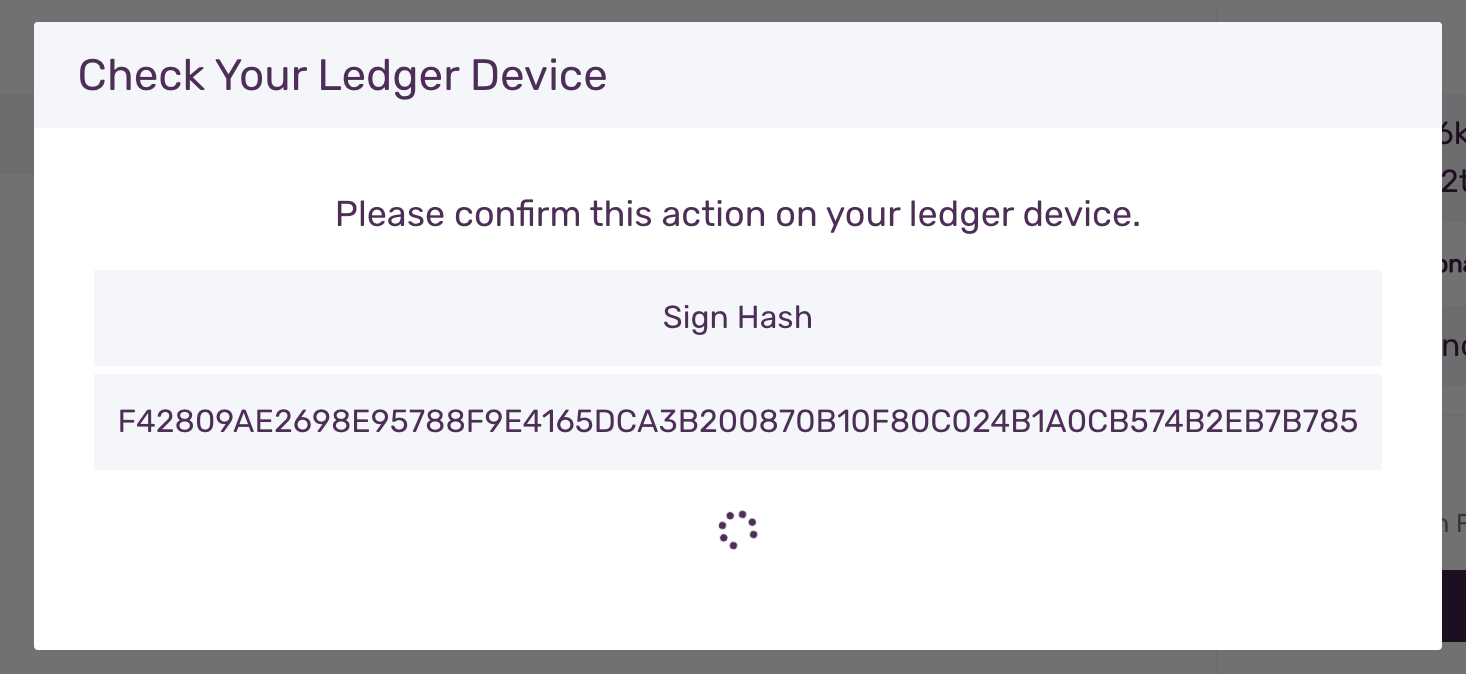Click the cut-off "ona" label at right
This screenshot has height=674, width=1466.
pyautogui.click(x=1454, y=267)
